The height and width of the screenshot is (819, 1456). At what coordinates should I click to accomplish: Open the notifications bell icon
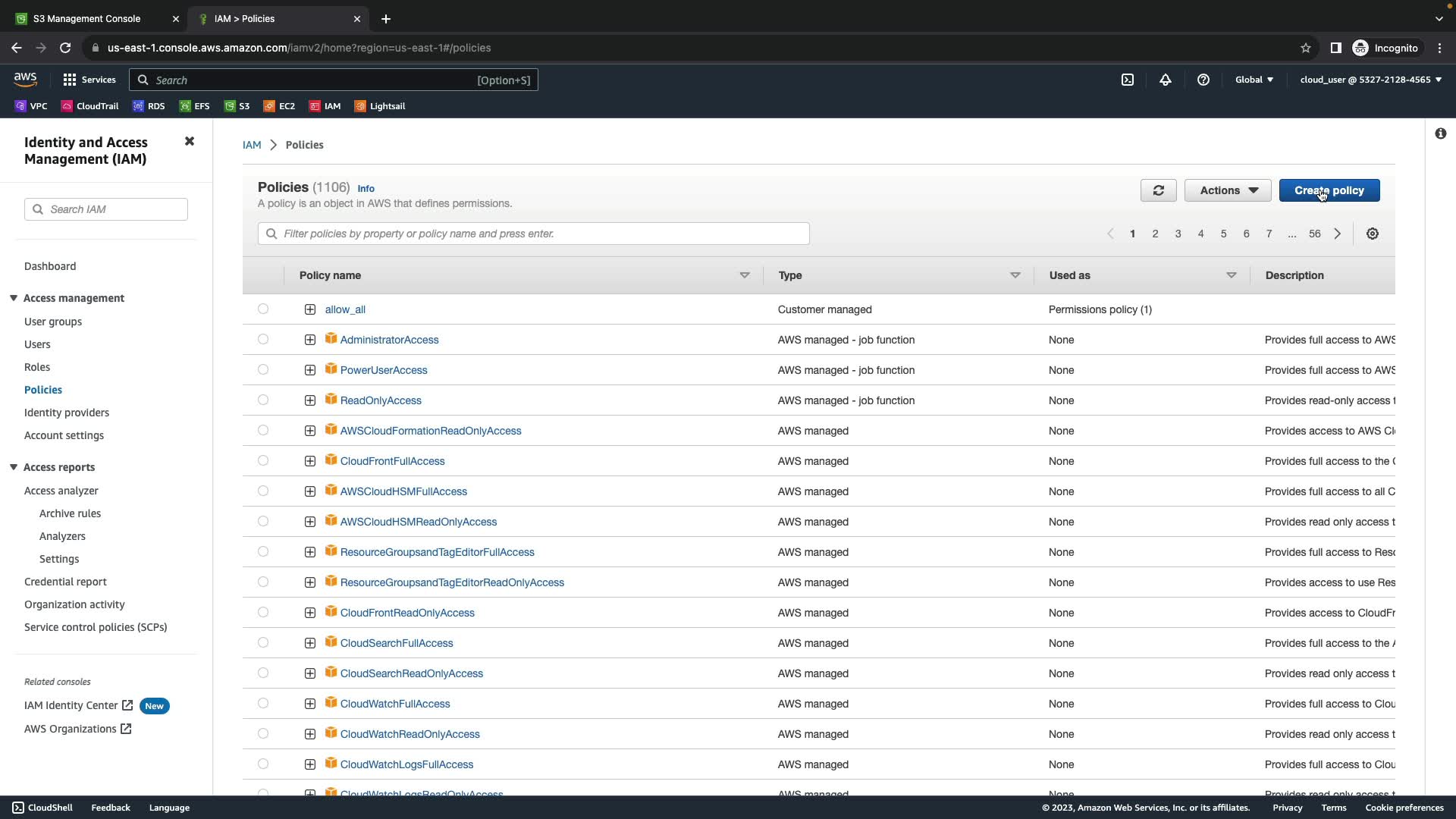1166,80
